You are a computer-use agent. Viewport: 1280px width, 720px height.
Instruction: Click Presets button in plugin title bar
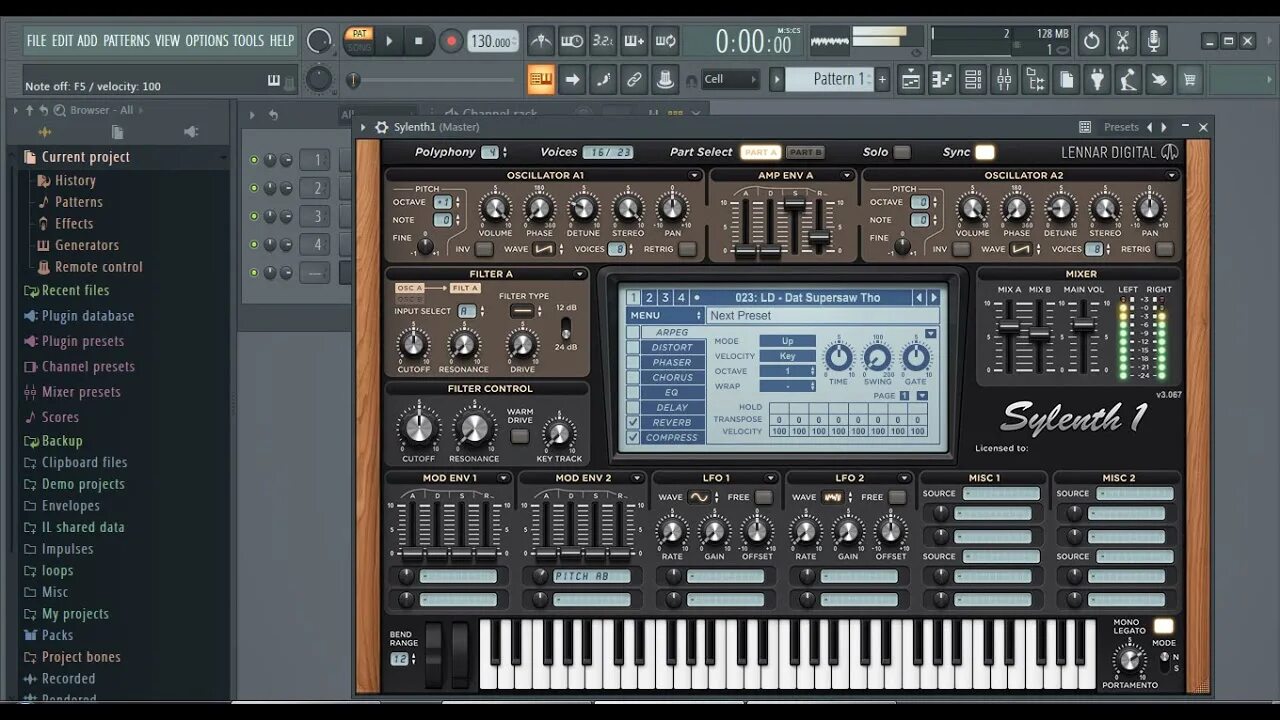click(1121, 127)
